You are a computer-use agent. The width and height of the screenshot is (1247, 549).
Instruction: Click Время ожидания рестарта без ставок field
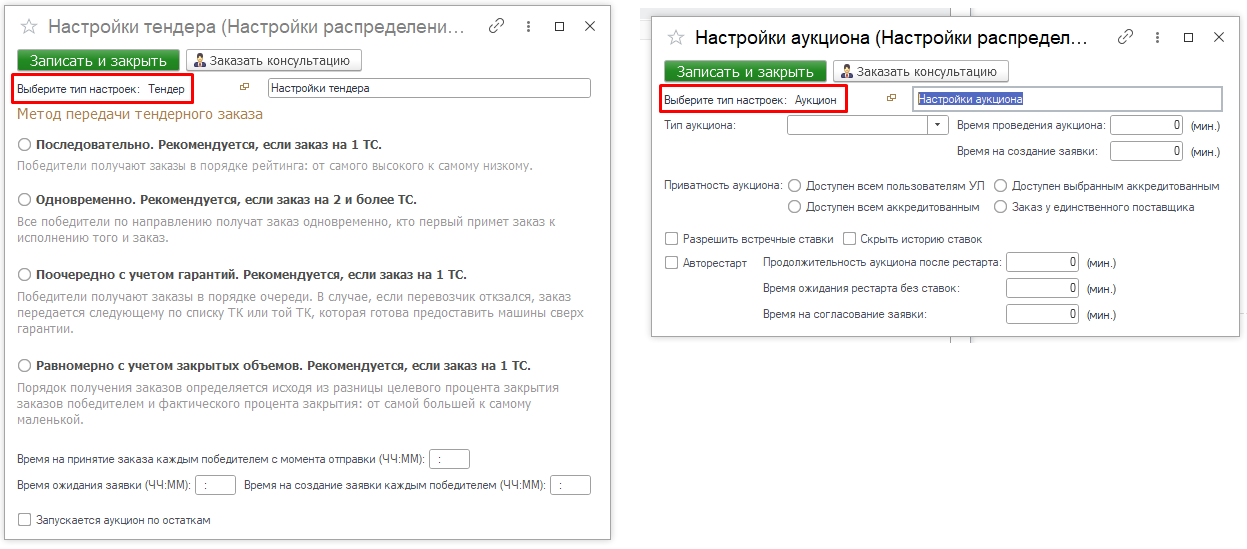click(1043, 288)
